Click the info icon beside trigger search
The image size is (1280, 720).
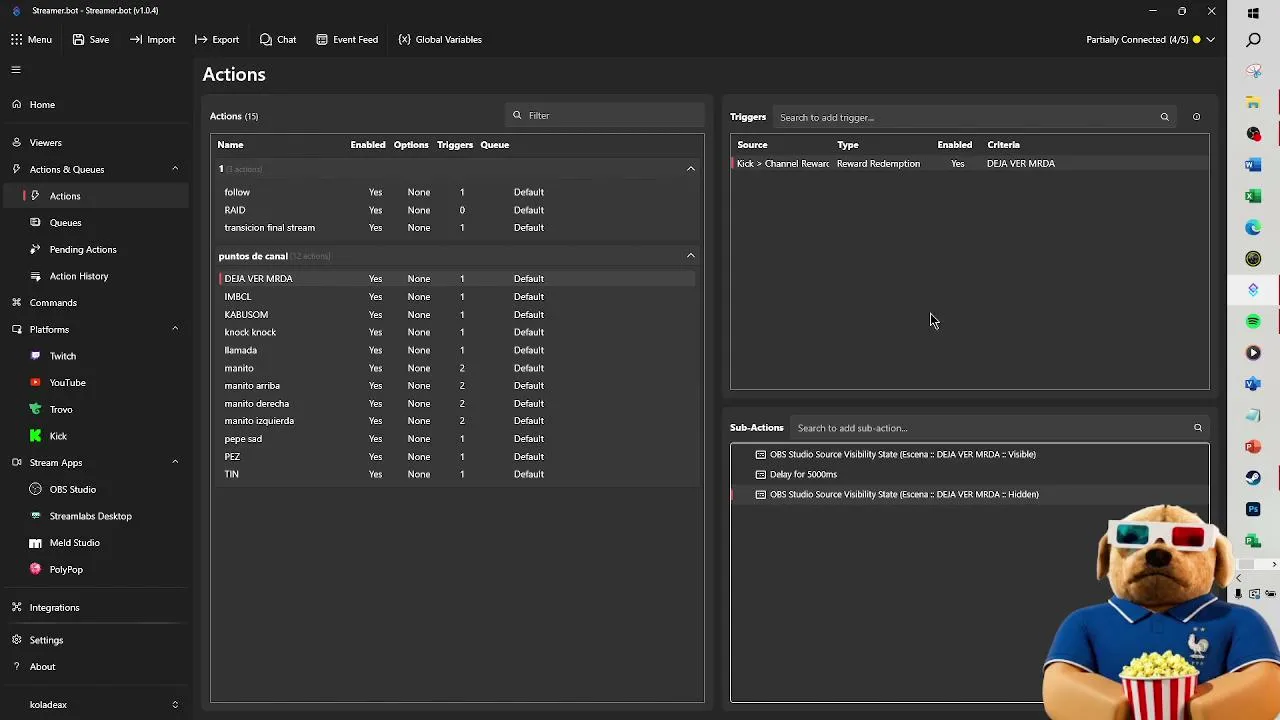[1196, 117]
